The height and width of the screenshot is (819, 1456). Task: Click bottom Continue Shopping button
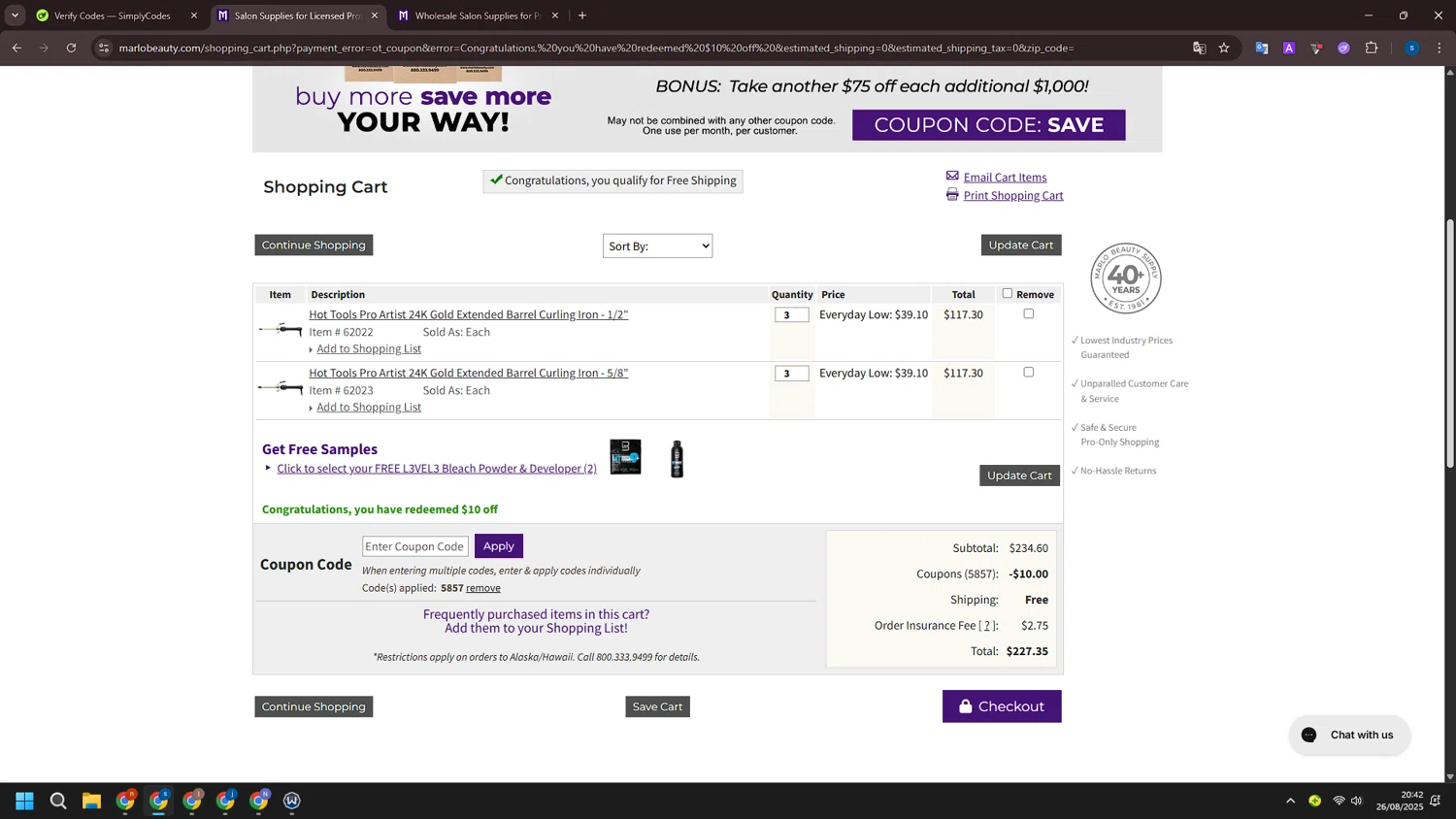point(314,706)
